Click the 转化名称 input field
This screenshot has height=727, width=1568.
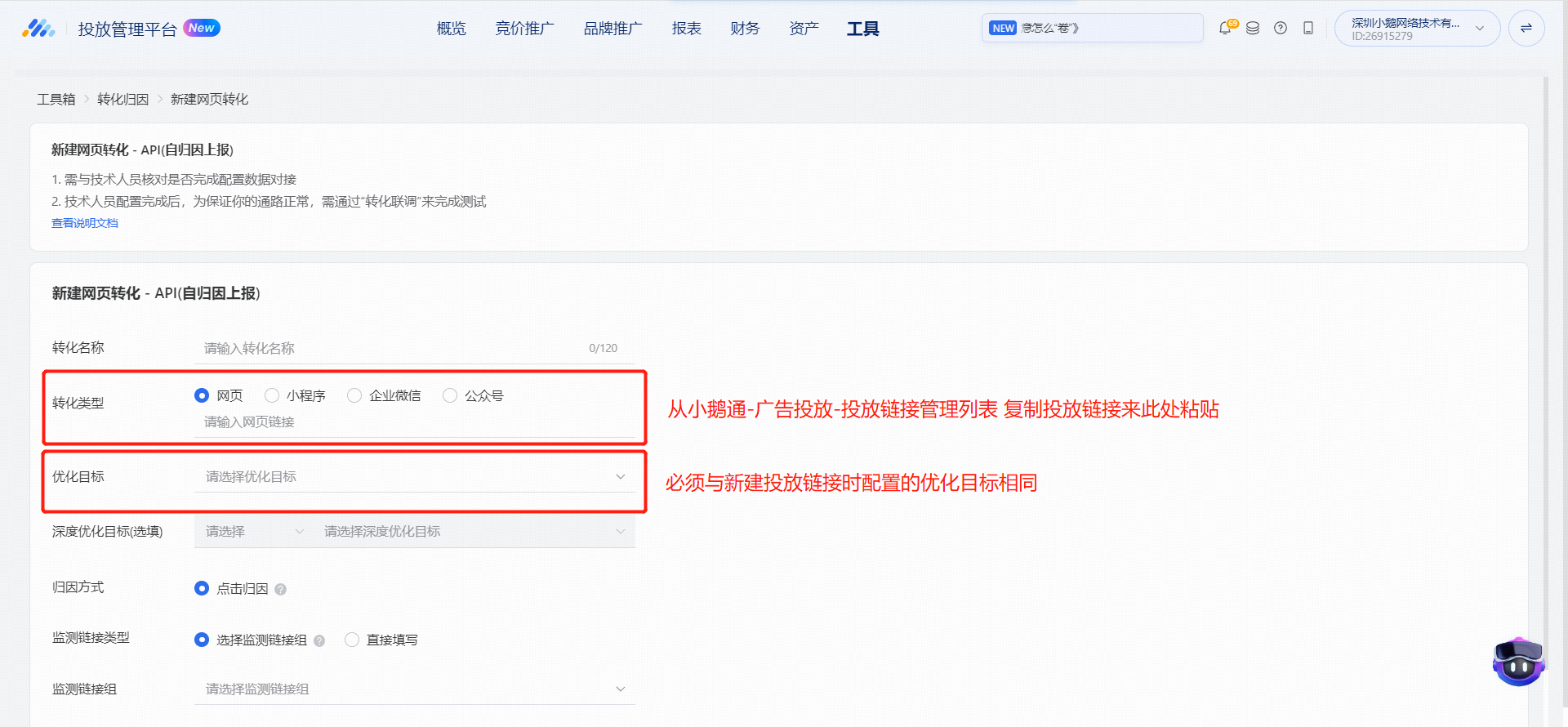coord(415,348)
